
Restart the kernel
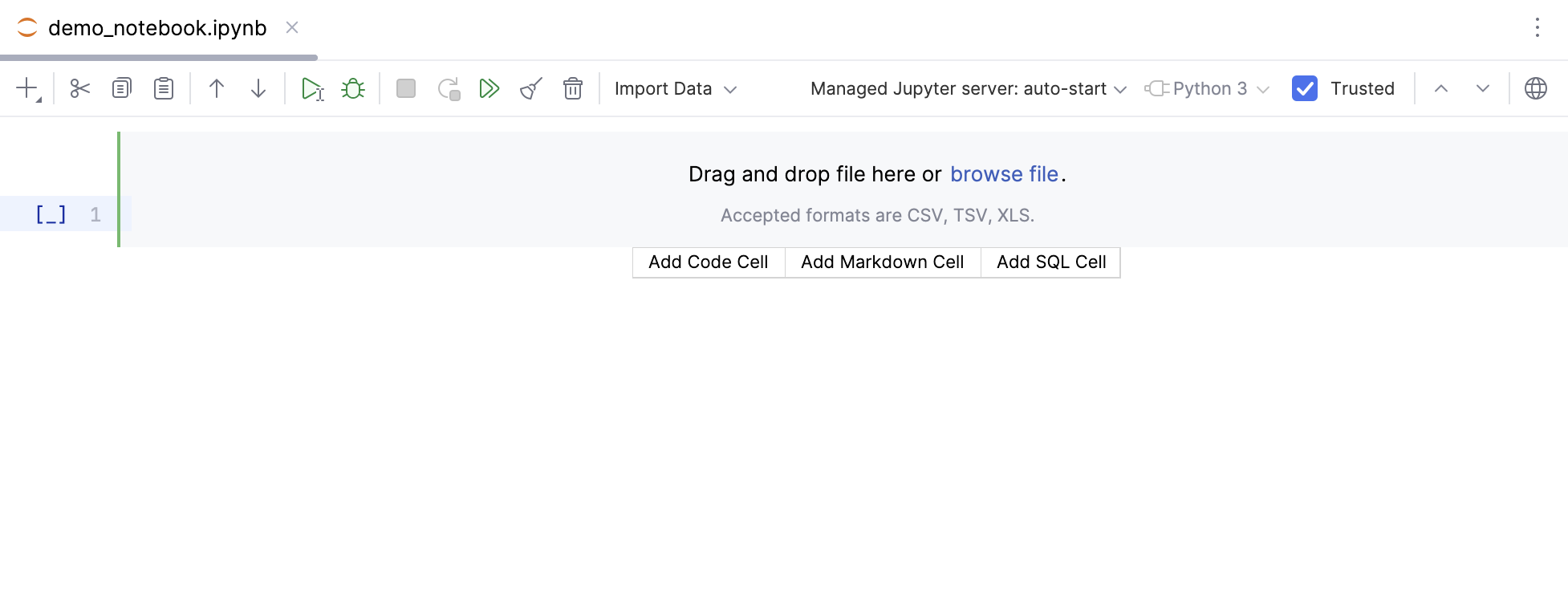click(449, 88)
